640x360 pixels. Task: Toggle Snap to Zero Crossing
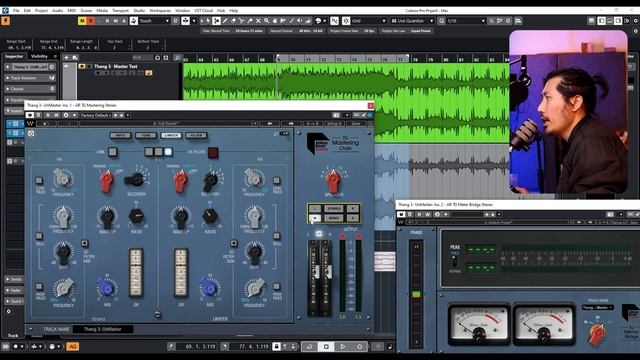(334, 21)
